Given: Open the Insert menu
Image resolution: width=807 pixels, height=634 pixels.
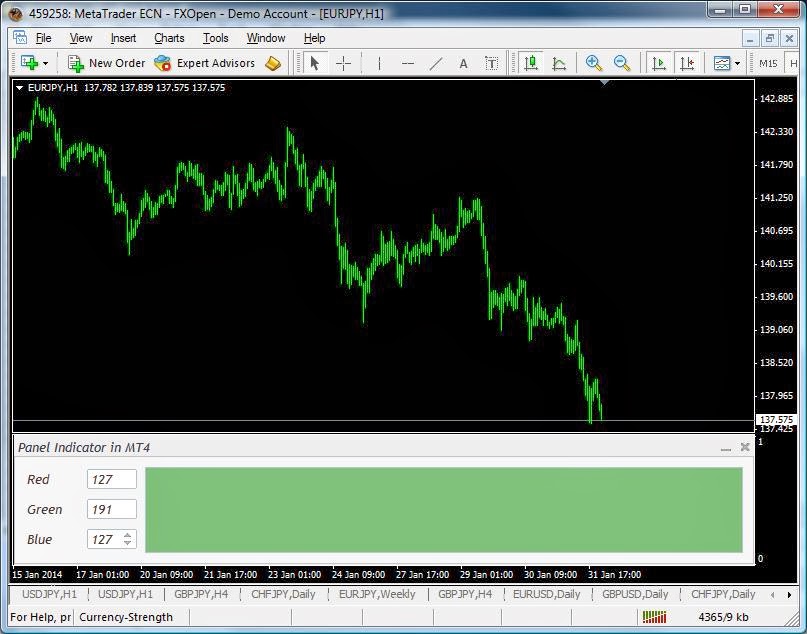Looking at the screenshot, I should [123, 38].
